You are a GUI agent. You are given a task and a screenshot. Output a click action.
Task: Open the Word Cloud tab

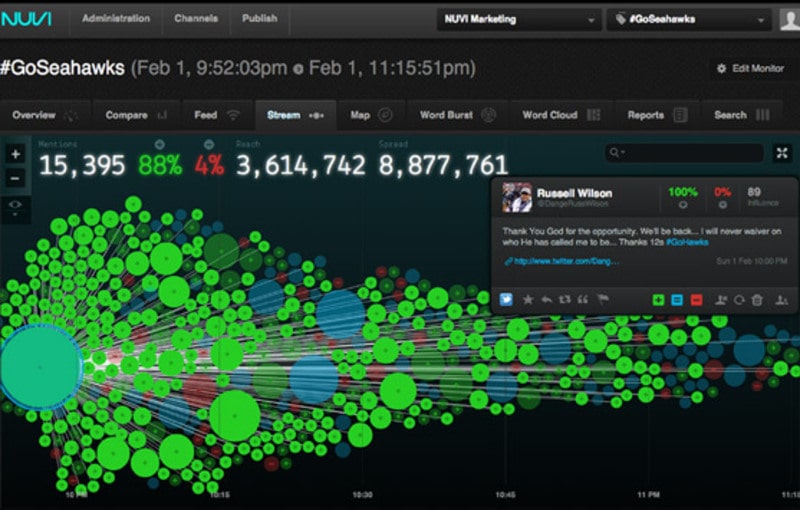(561, 115)
